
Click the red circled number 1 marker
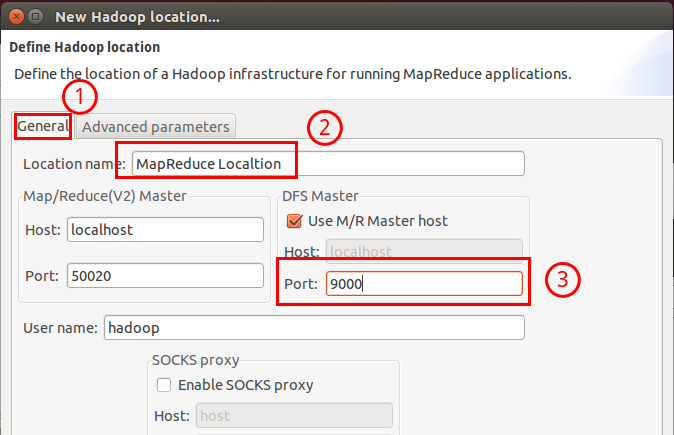[80, 98]
